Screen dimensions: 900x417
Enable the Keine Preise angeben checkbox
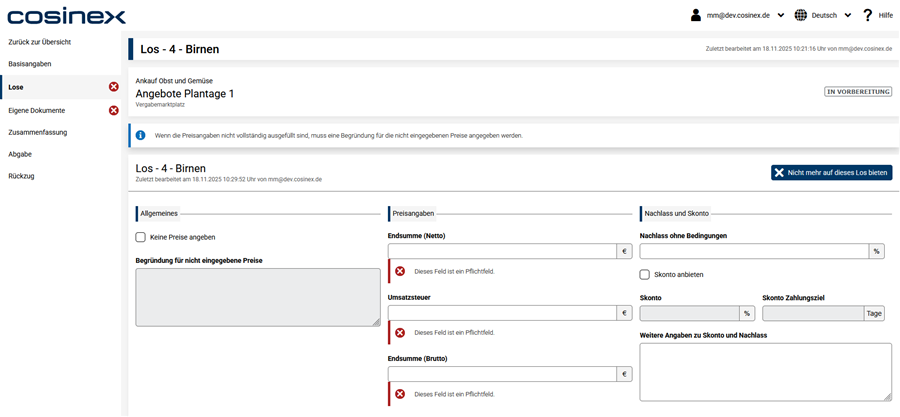[141, 237]
